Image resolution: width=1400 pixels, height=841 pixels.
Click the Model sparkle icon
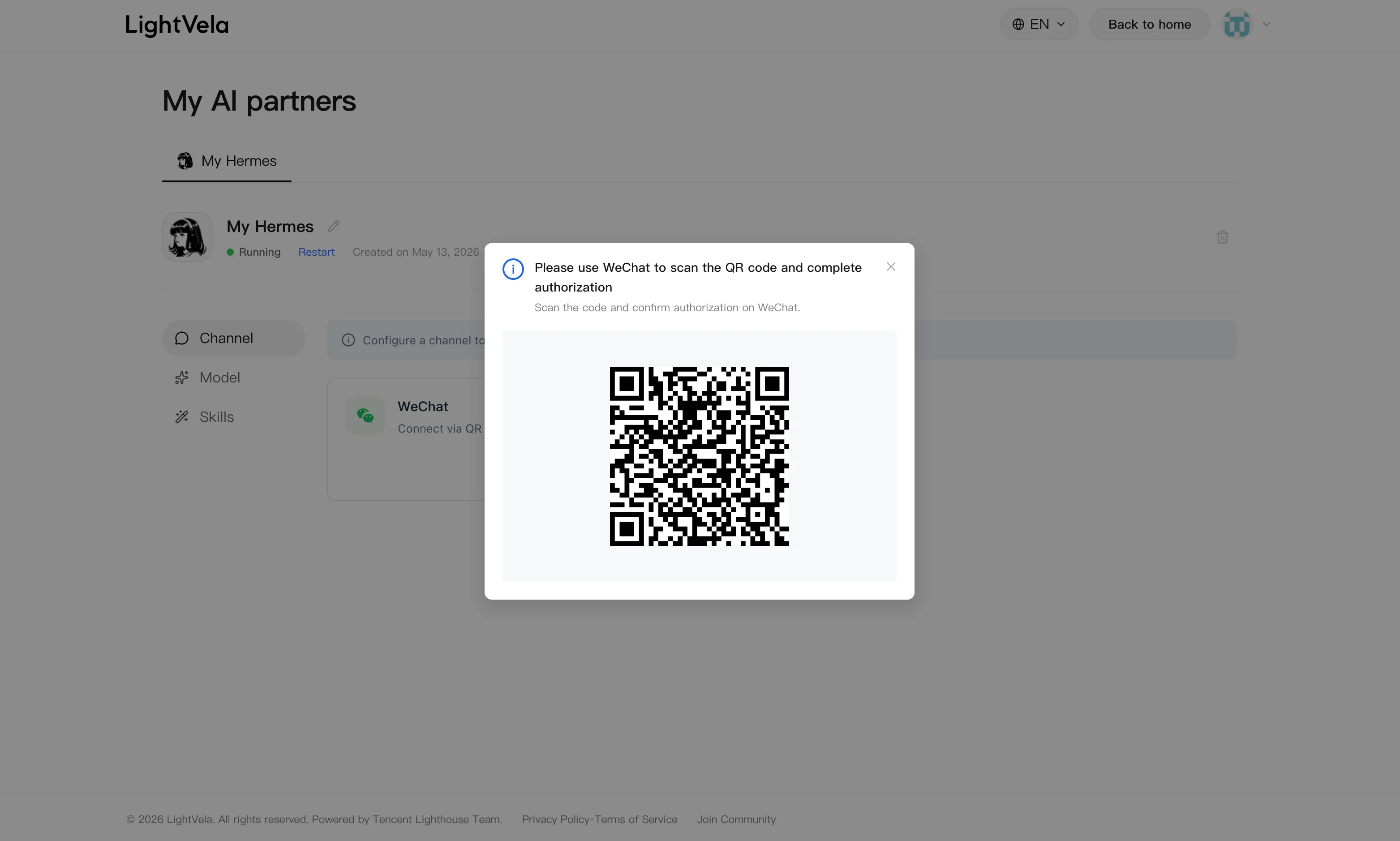tap(181, 378)
